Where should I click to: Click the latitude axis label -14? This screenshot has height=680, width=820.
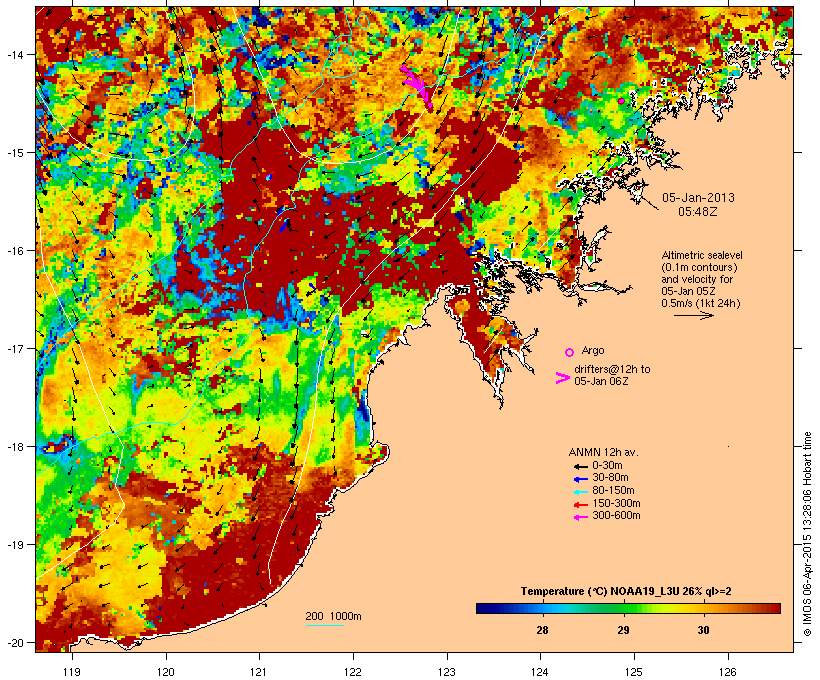(14, 54)
